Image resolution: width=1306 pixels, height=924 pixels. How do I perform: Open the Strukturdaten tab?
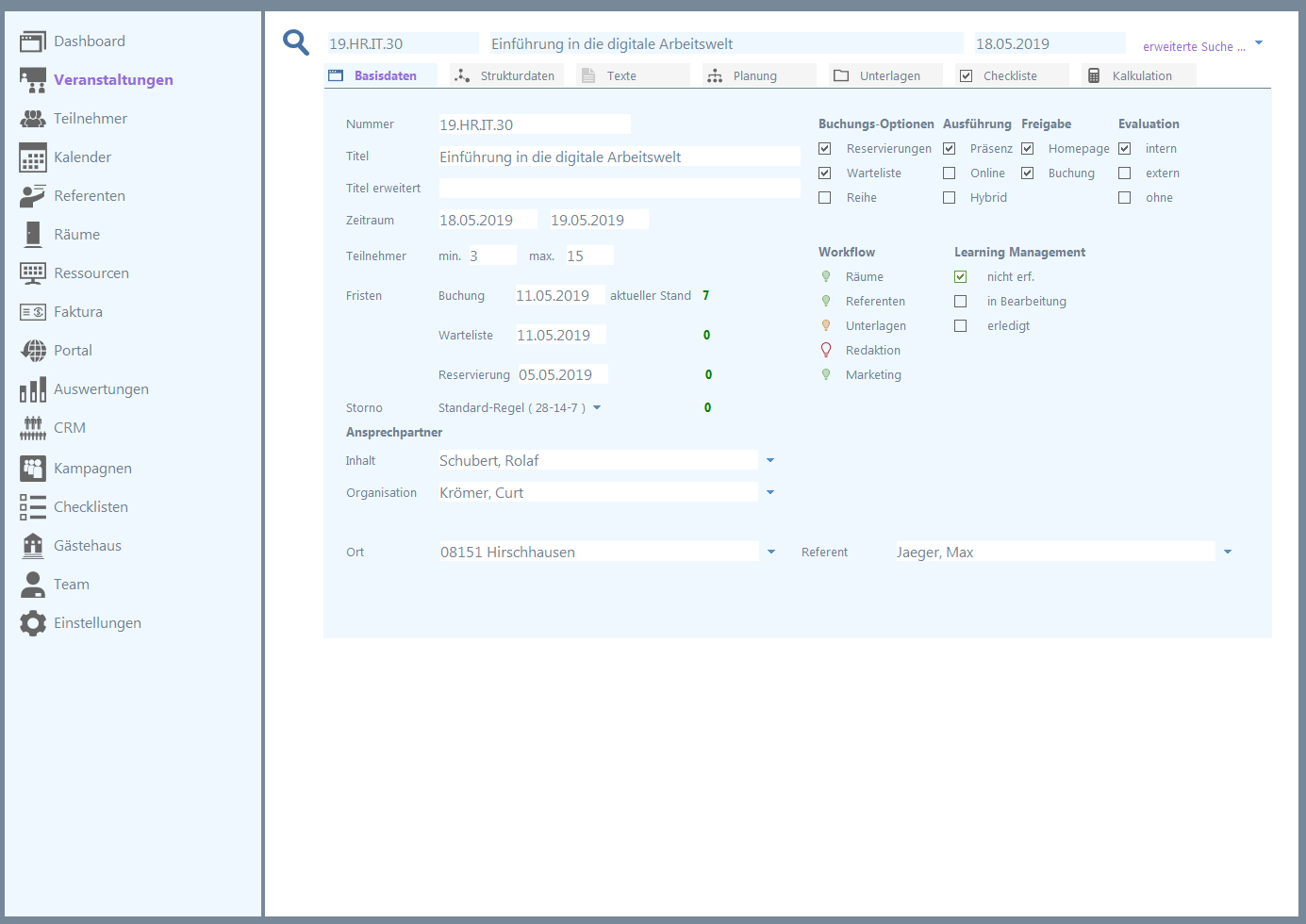(x=507, y=76)
